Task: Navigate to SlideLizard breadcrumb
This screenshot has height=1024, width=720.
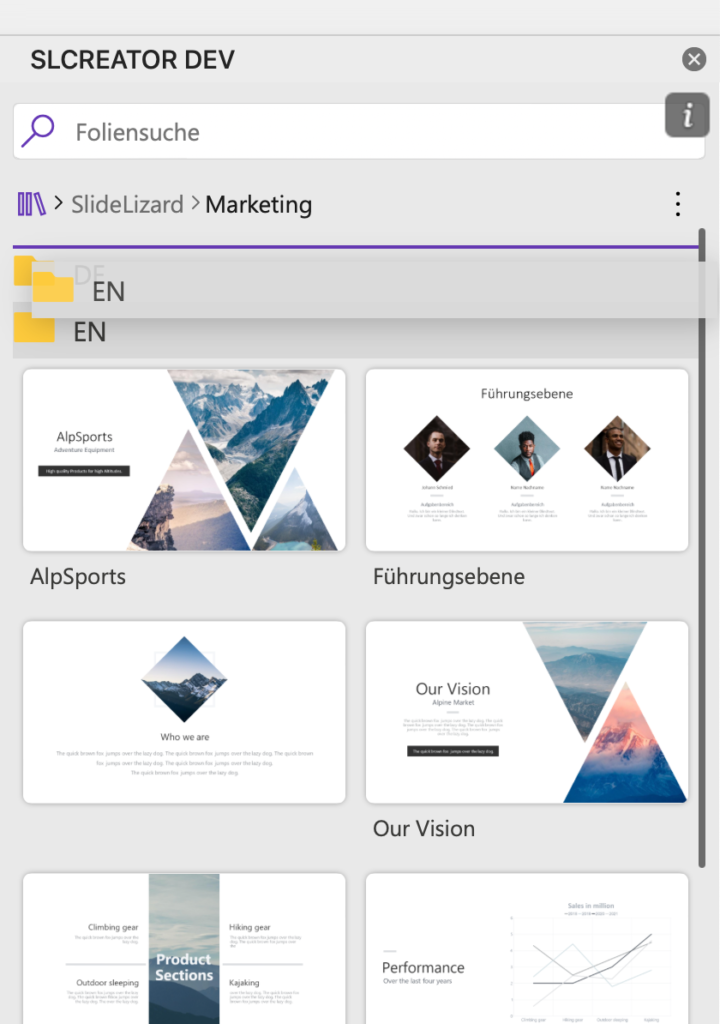Action: pos(127,204)
